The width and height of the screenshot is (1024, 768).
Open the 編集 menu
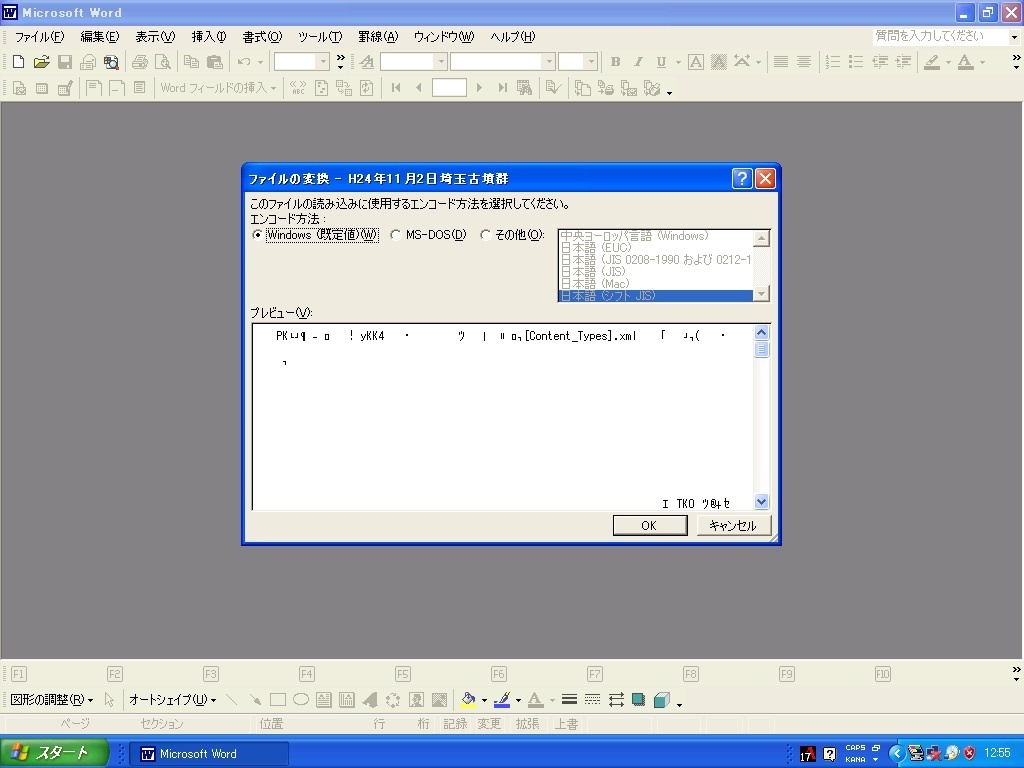pyautogui.click(x=100, y=37)
